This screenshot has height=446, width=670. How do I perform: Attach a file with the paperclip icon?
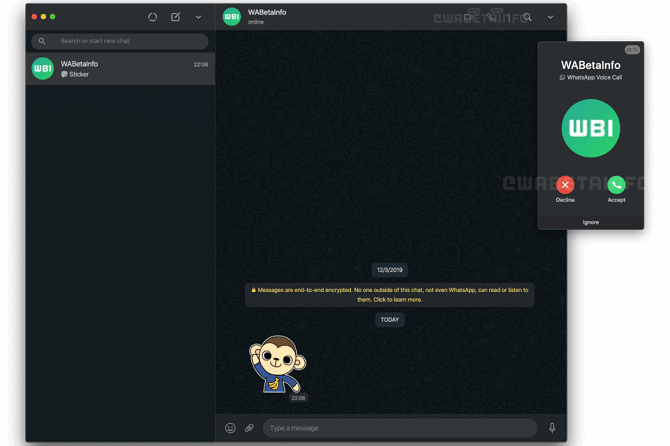coord(250,428)
